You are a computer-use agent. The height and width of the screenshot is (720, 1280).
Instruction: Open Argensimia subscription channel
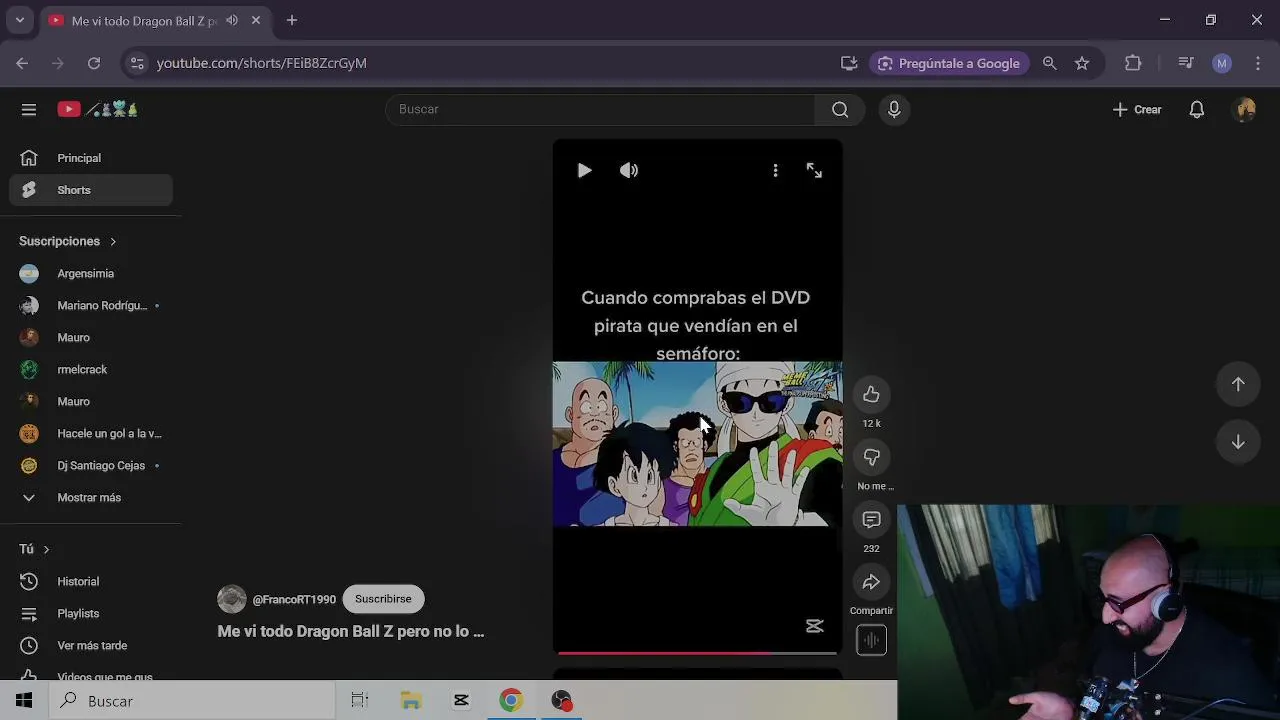(x=91, y=273)
